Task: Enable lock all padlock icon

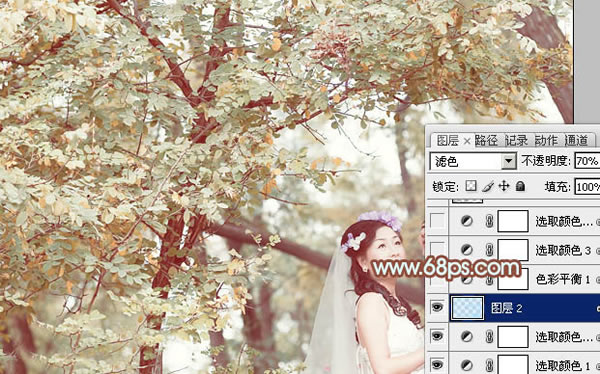Action: (520, 186)
